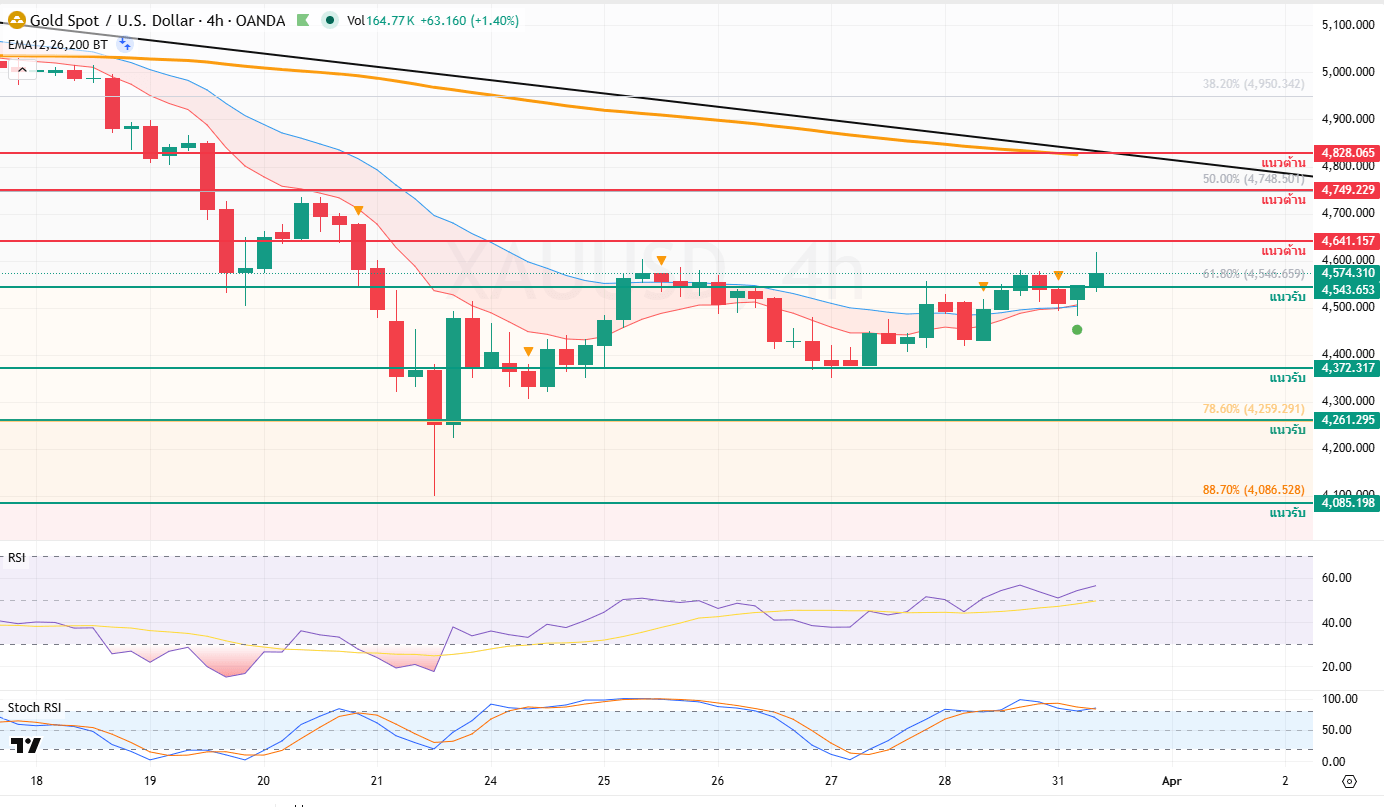This screenshot has width=1384, height=807.
Task: Click the TradingView logo at bottom left
Action: (x=25, y=746)
